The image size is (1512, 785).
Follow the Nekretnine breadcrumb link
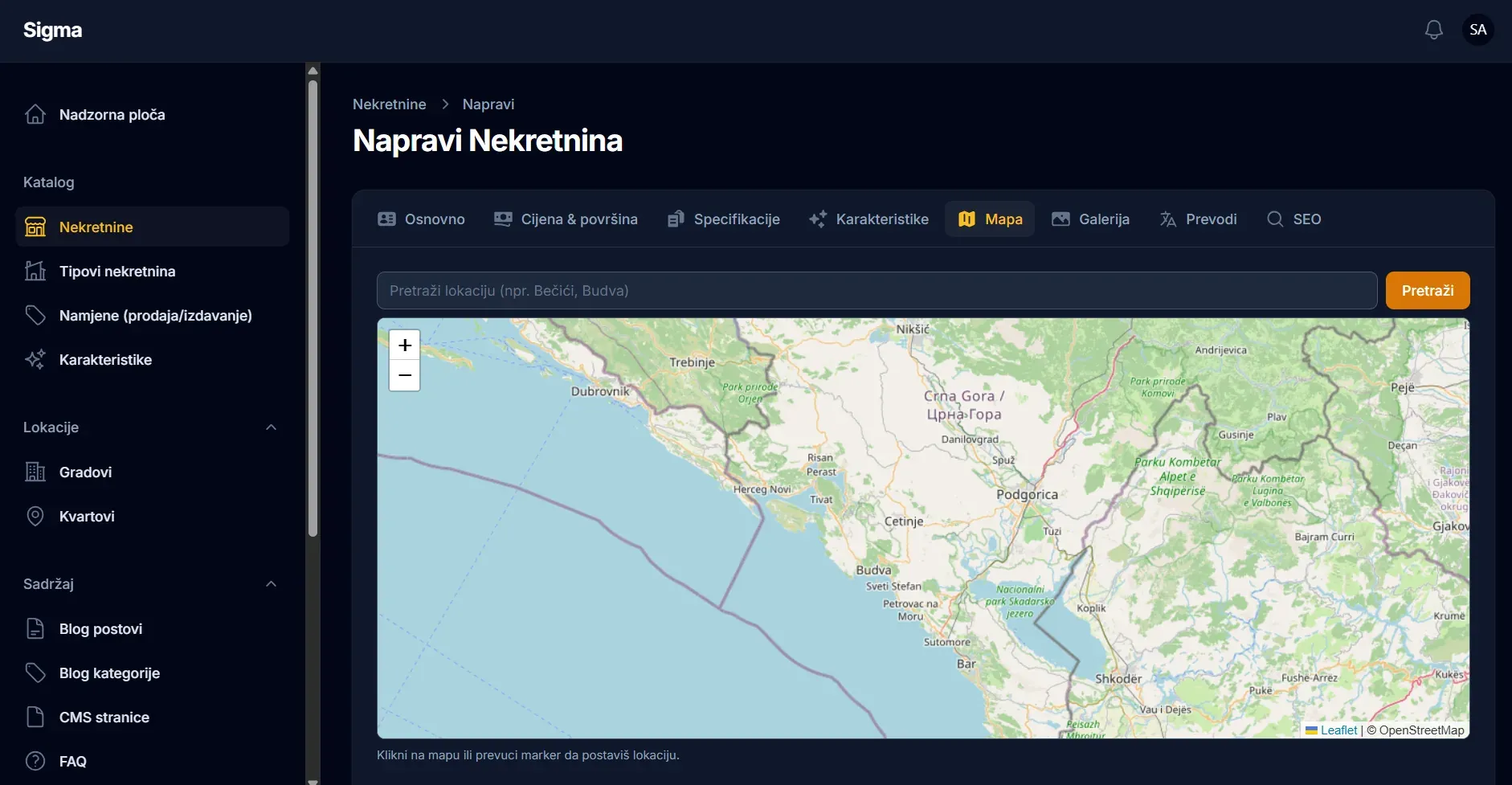[389, 104]
